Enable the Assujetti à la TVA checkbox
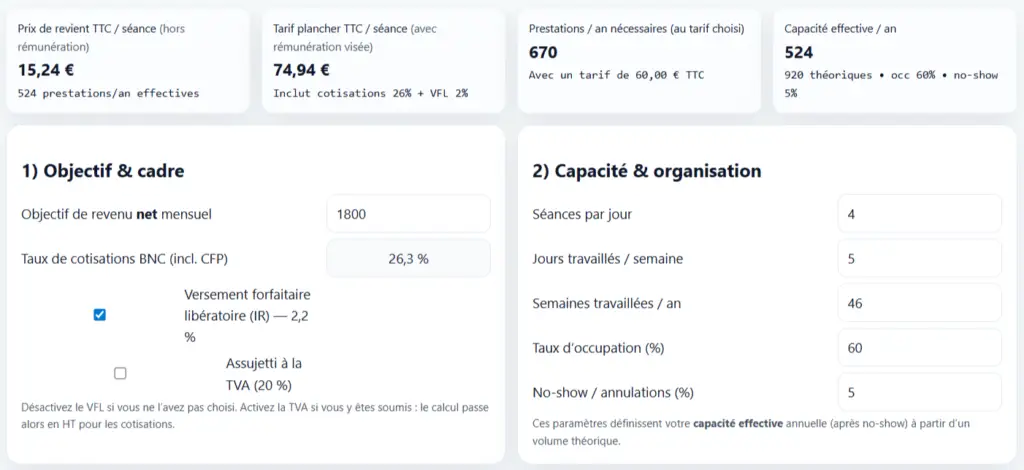 click(x=120, y=373)
